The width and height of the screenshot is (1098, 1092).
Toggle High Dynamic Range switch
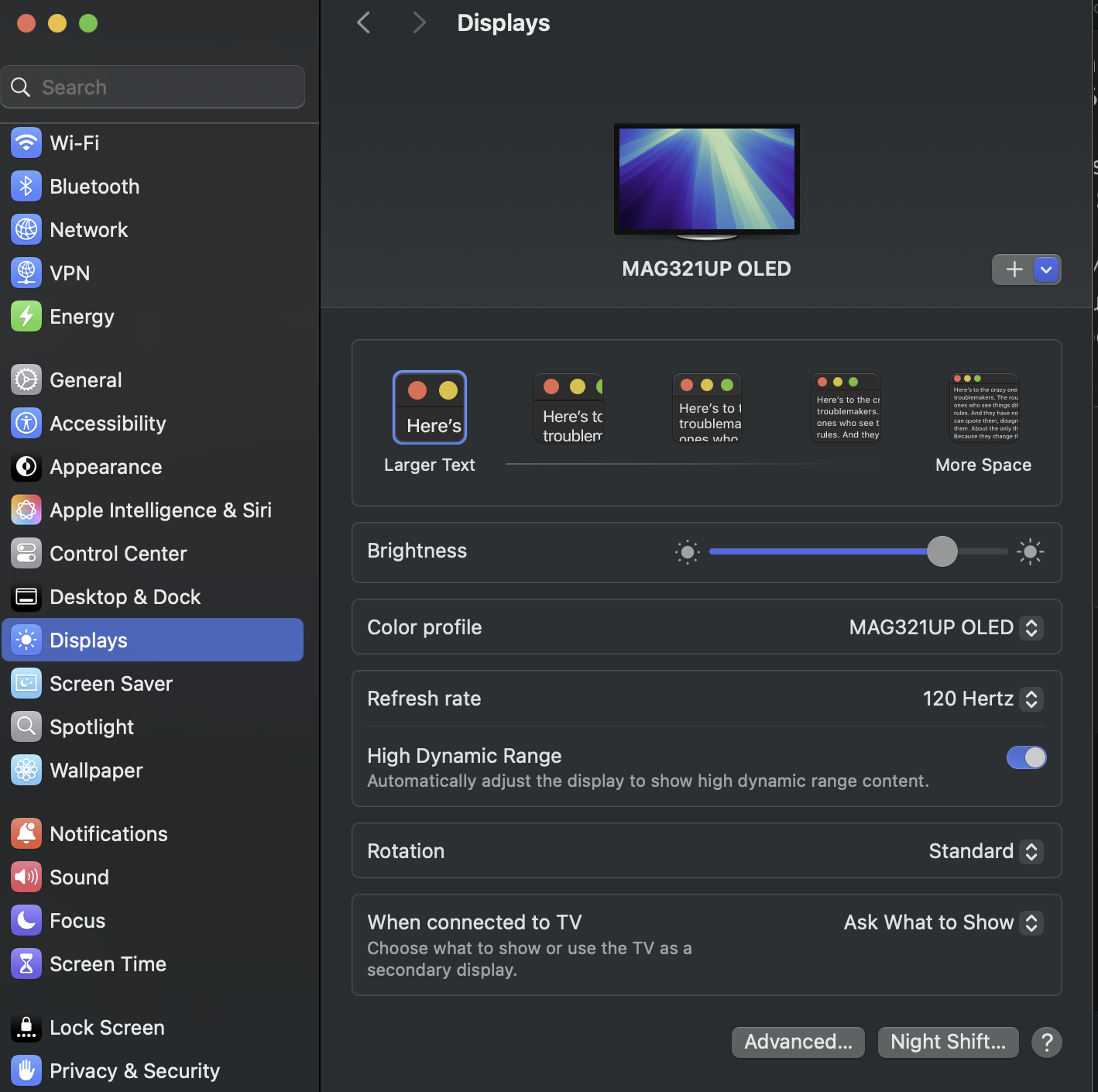pyautogui.click(x=1026, y=757)
